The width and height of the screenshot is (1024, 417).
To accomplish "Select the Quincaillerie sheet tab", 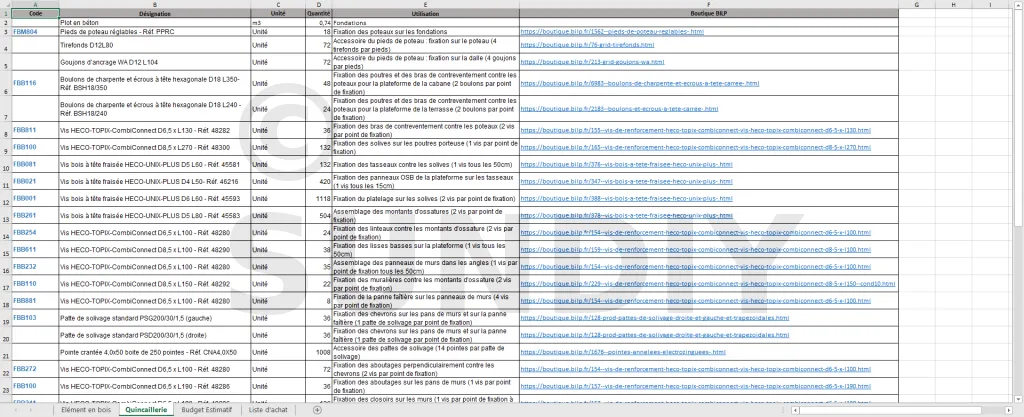I will tap(149, 410).
